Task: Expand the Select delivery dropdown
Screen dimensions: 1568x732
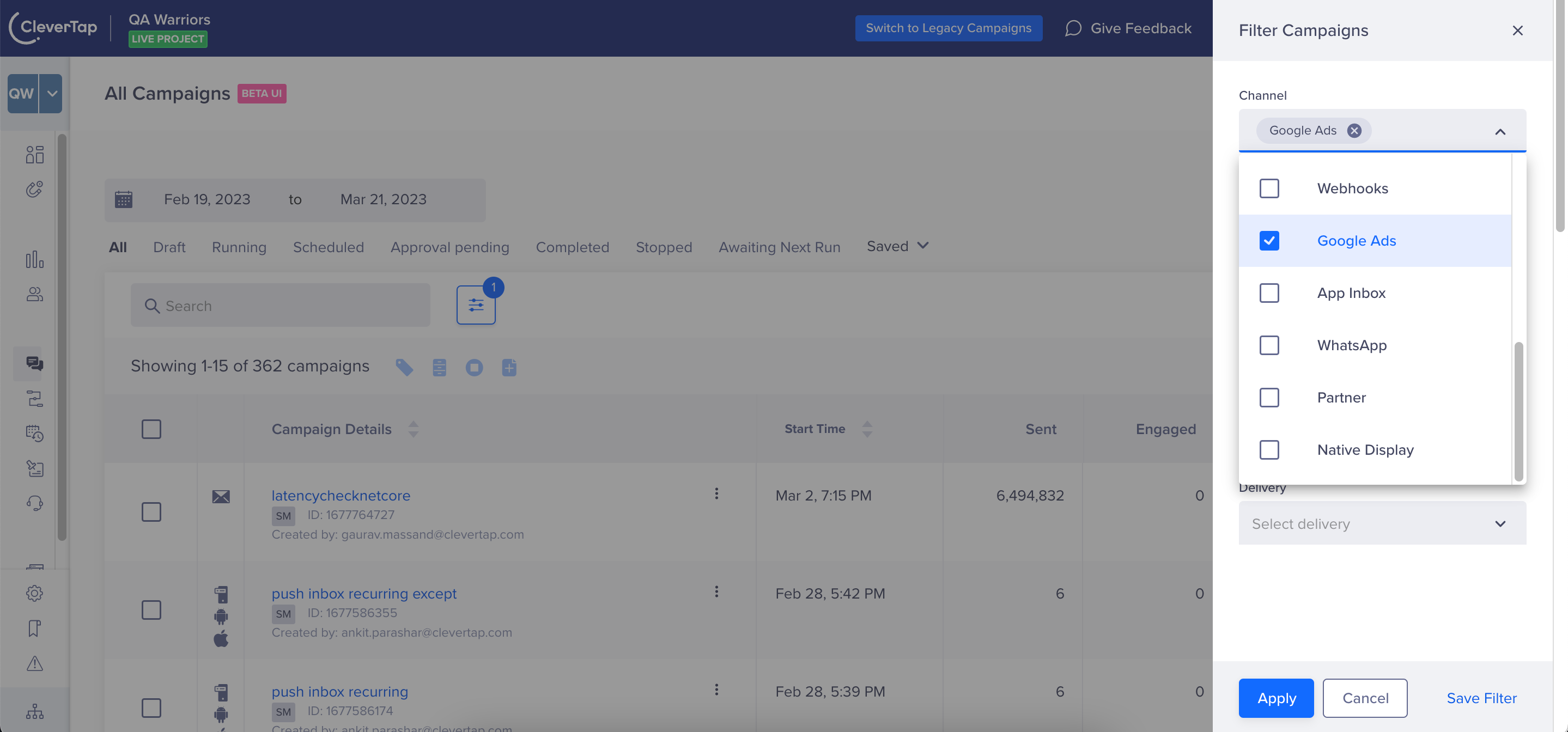Action: (1382, 523)
